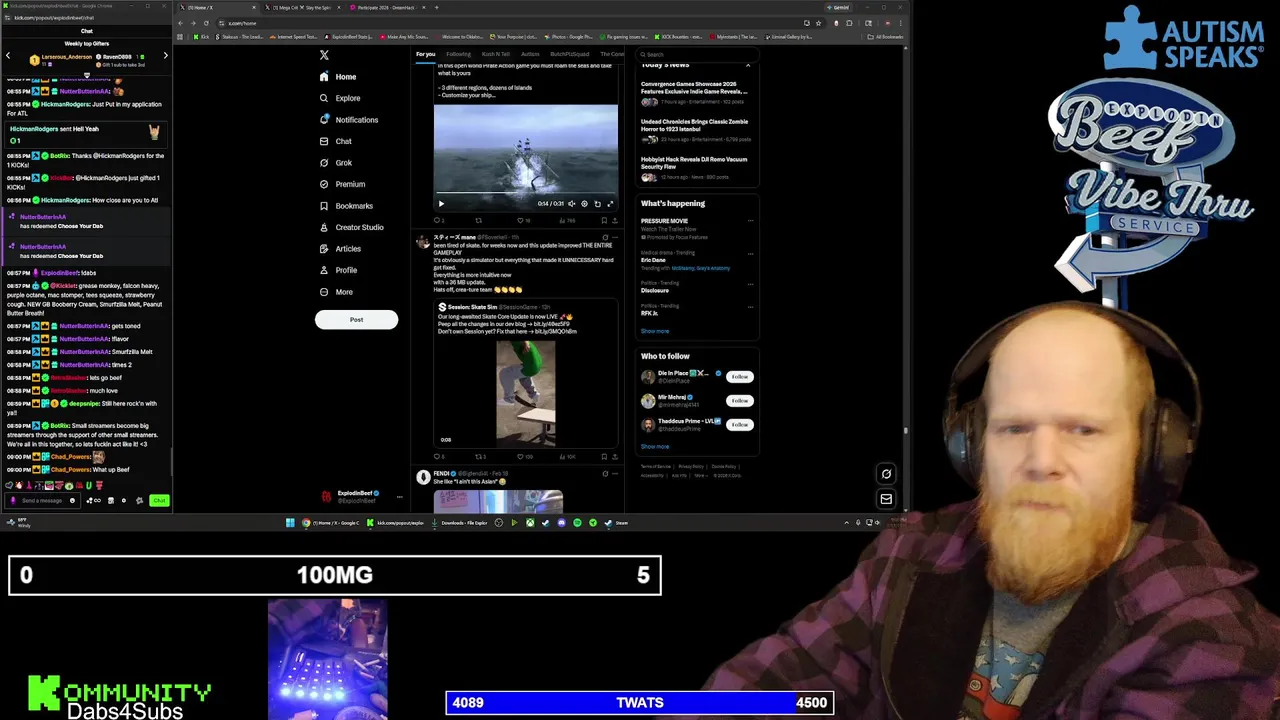
Task: Open Bookmarks in X sidebar
Action: point(346,206)
